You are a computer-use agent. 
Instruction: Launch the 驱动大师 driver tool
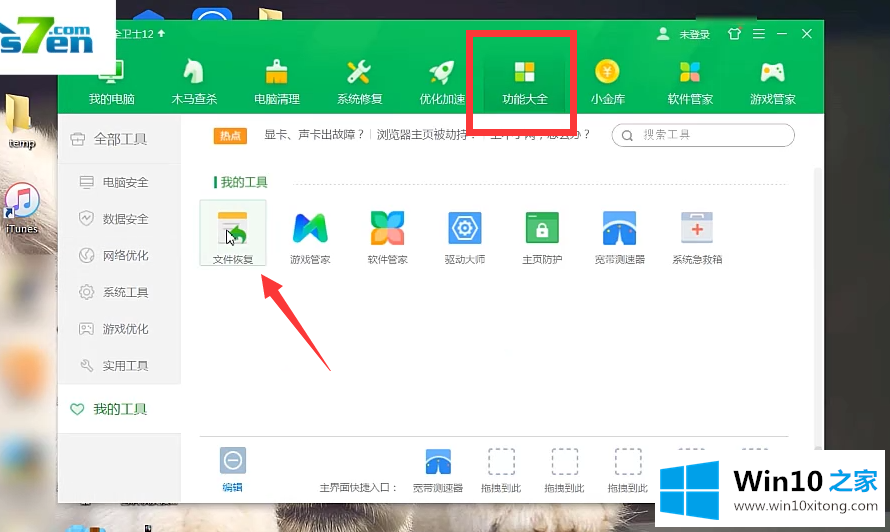(464, 237)
